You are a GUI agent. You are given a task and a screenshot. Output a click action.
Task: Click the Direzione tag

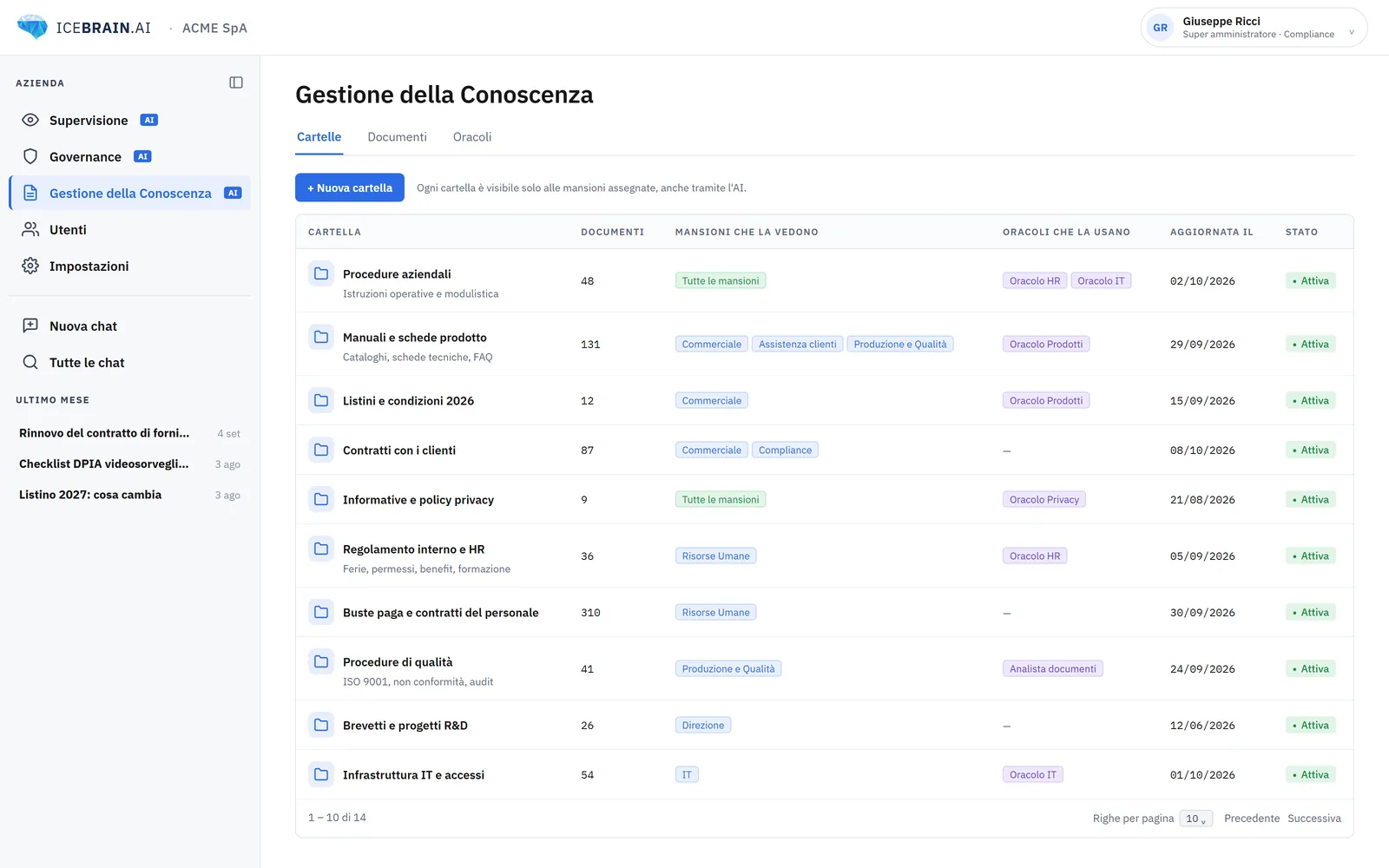pos(703,725)
